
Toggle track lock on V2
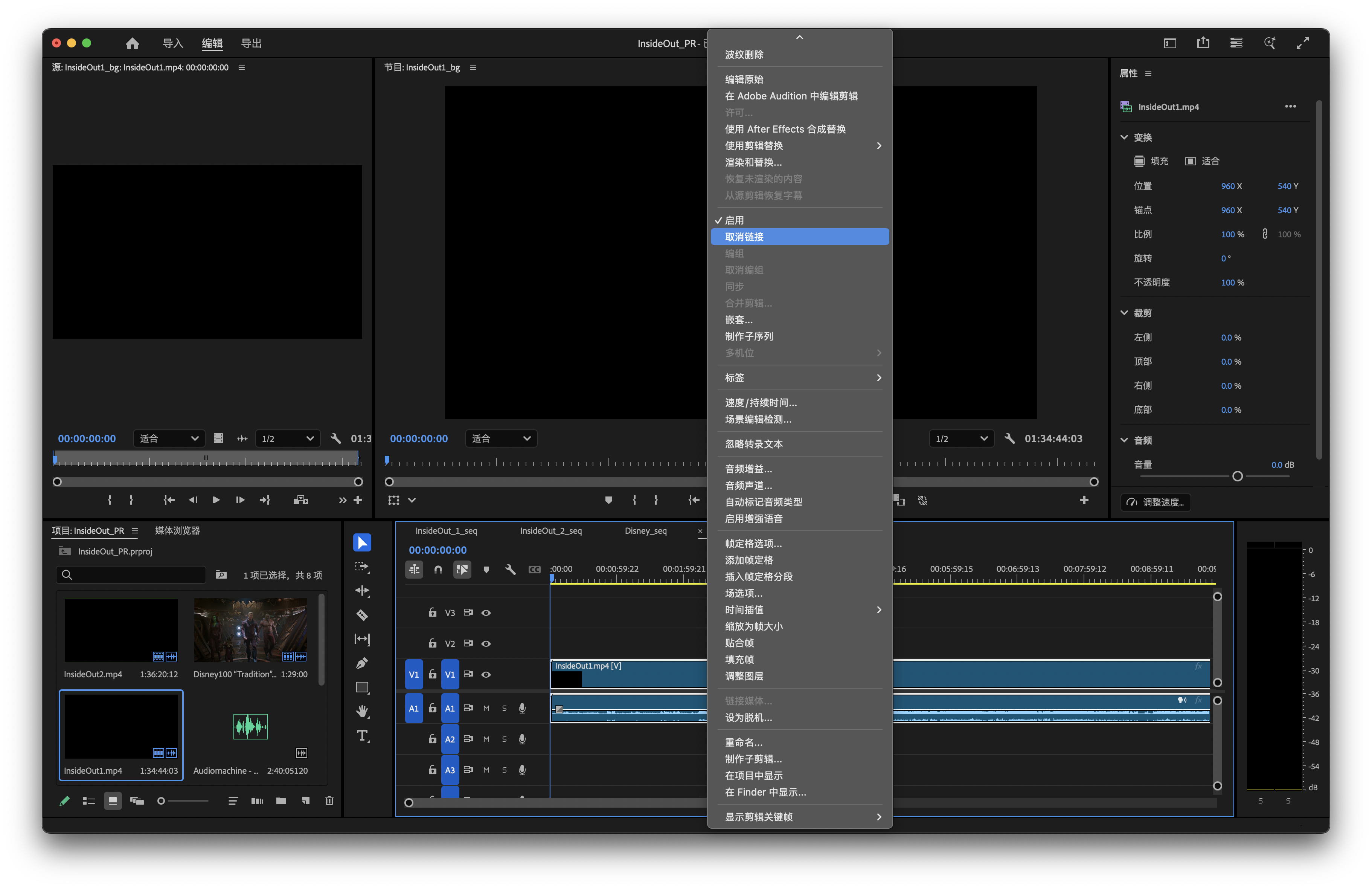(x=432, y=643)
